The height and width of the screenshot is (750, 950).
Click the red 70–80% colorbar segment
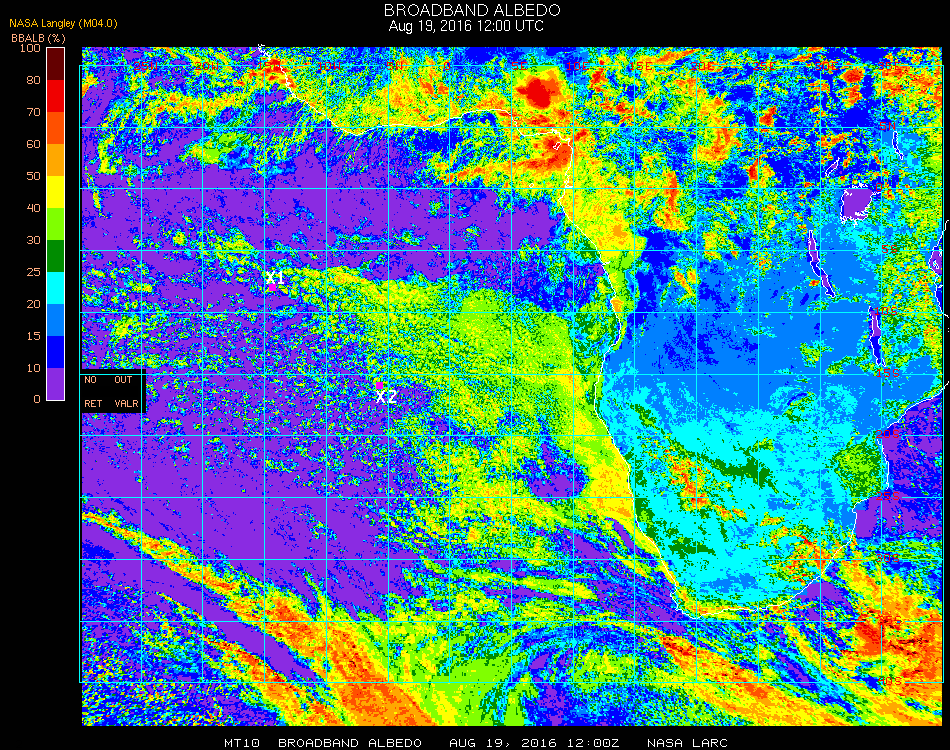tap(56, 96)
